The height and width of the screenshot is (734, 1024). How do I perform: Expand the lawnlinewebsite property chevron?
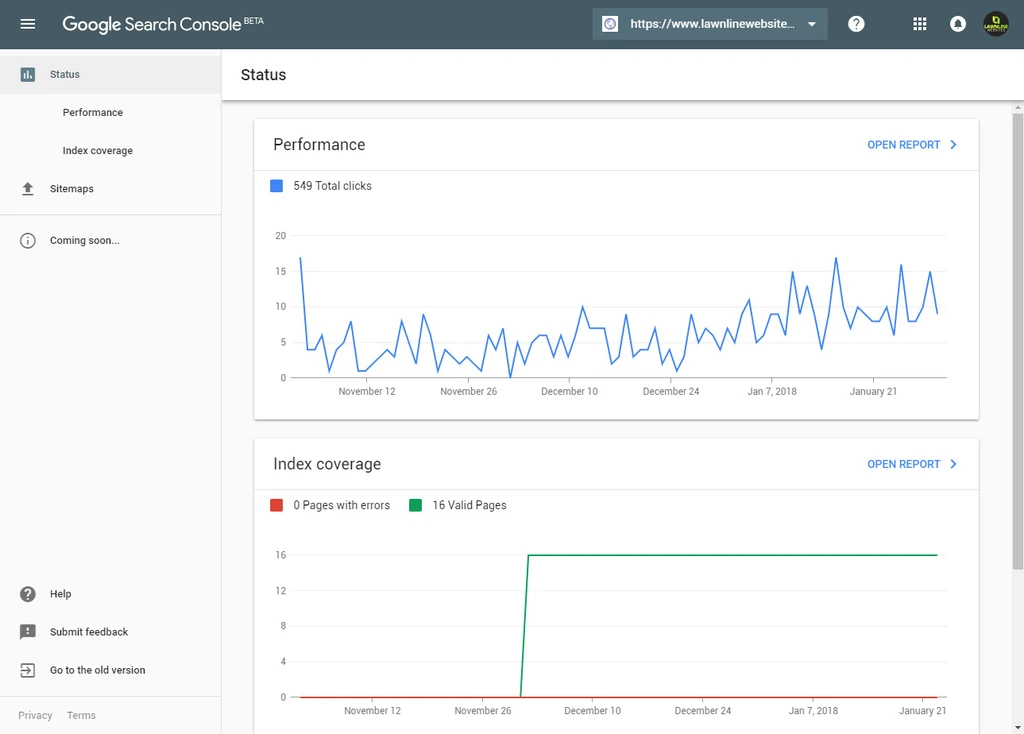point(813,23)
